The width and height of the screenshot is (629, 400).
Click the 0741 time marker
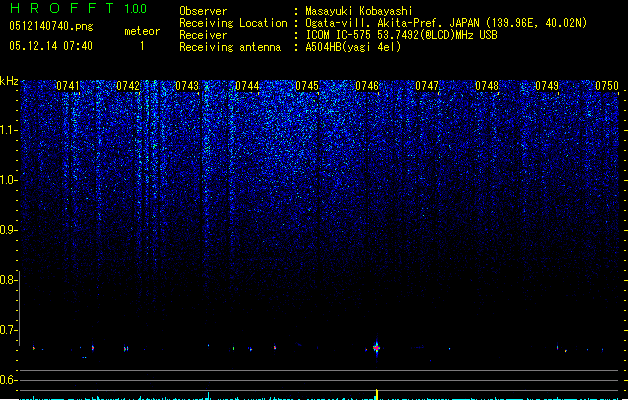tap(68, 86)
